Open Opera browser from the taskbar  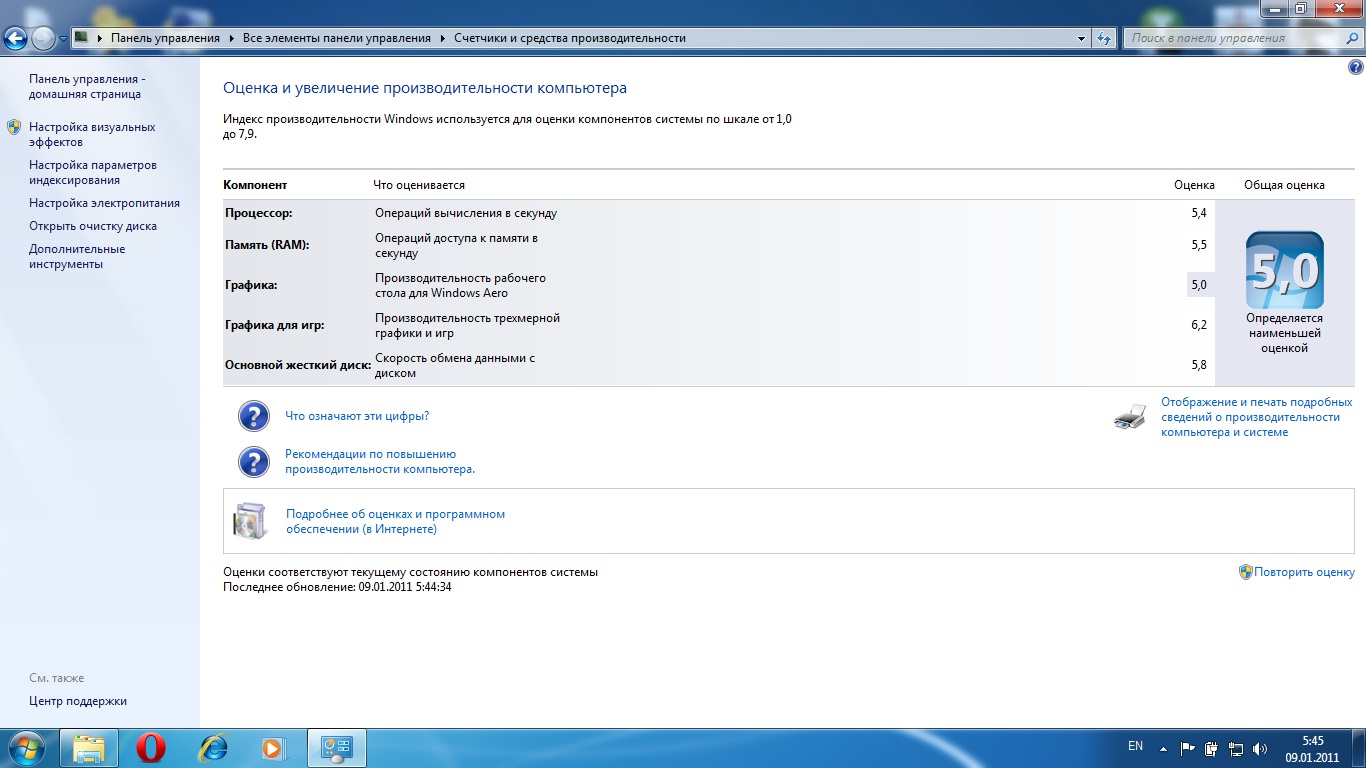[151, 747]
